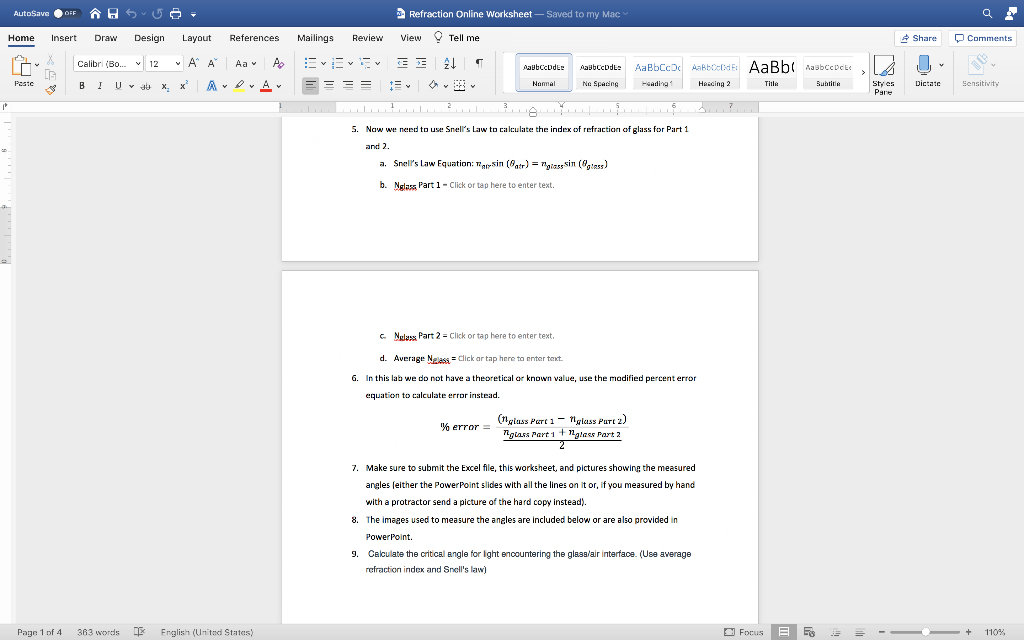Apply yellow text highlight color

click(239, 86)
